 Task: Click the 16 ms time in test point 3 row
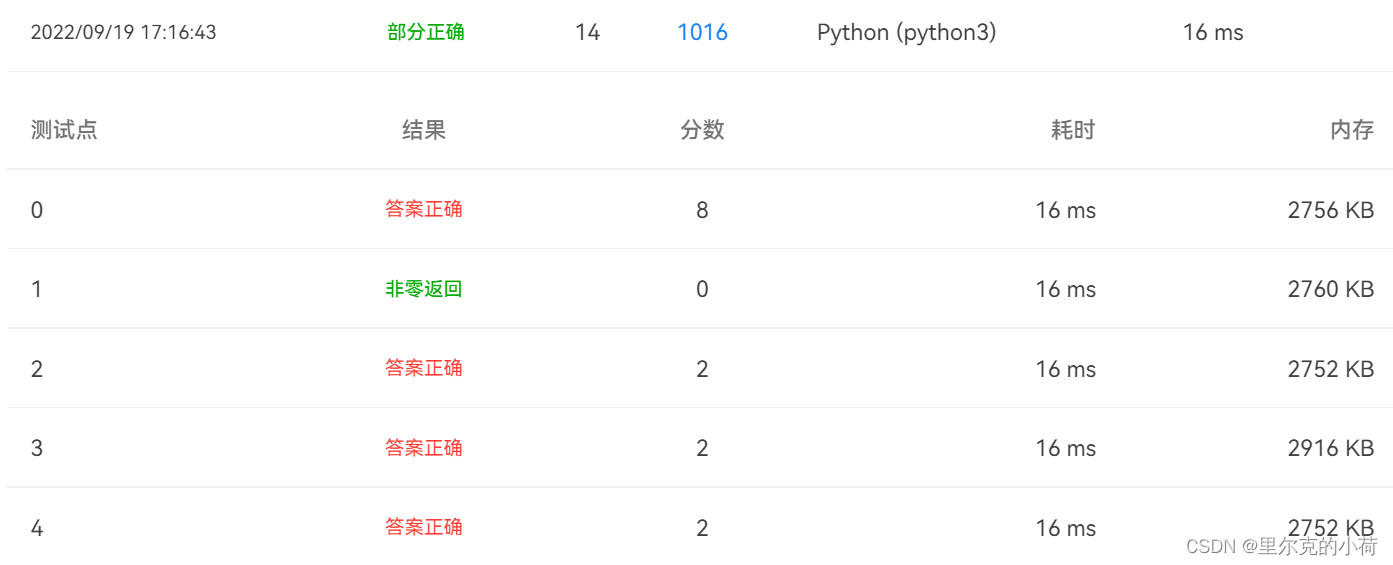pyautogui.click(x=1066, y=448)
